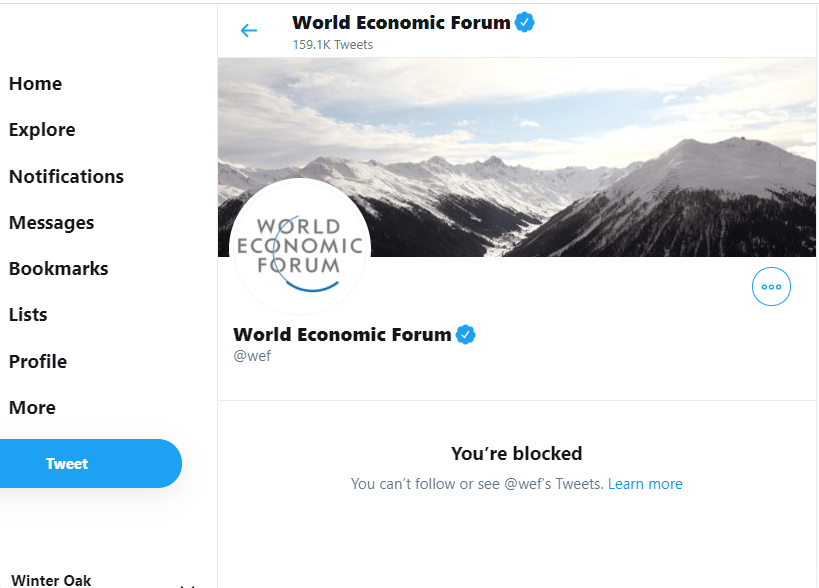Click the back arrow icon
This screenshot has width=819, height=588.
pyautogui.click(x=249, y=31)
